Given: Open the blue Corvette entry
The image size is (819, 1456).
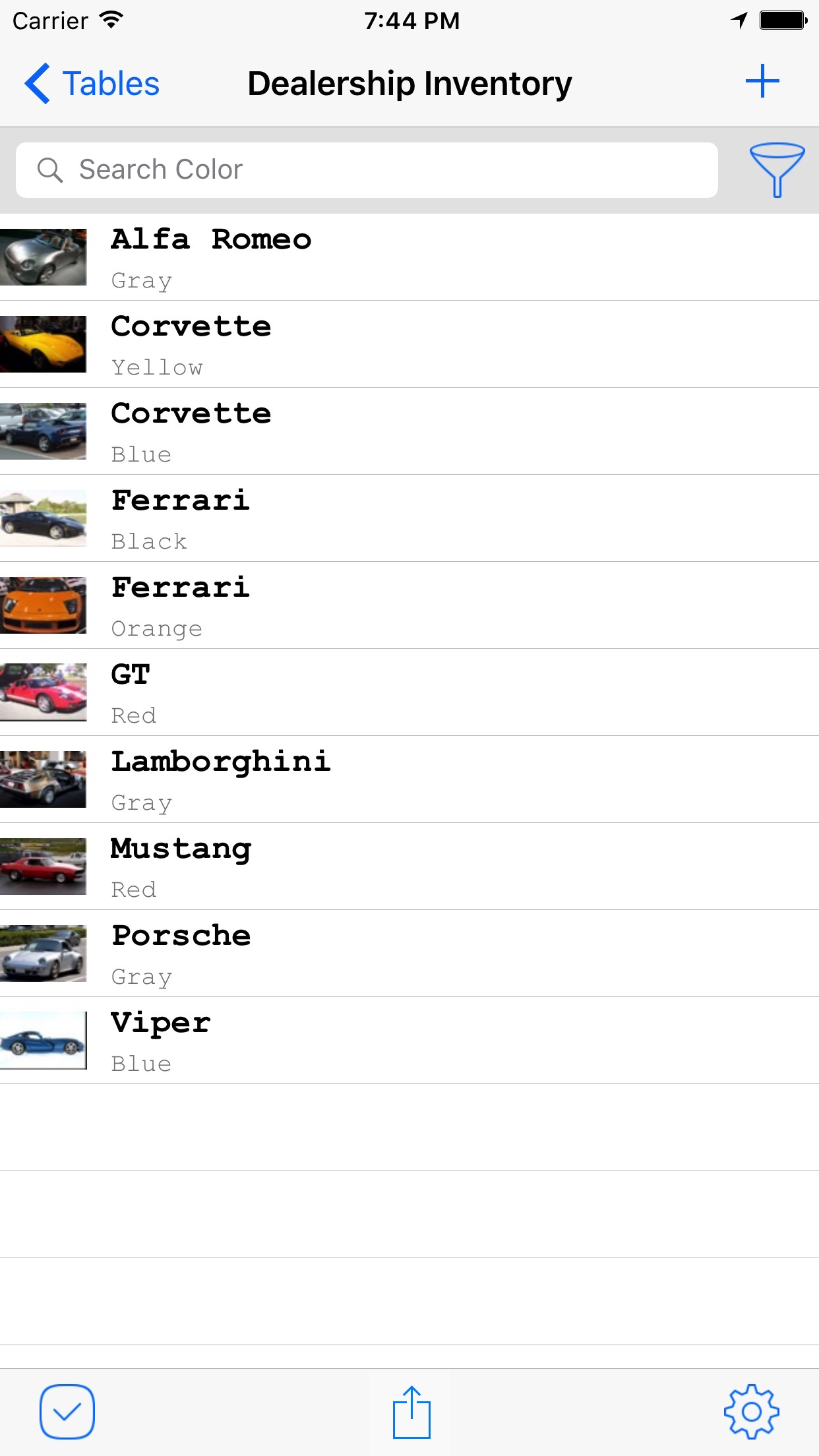Looking at the screenshot, I should tap(409, 431).
